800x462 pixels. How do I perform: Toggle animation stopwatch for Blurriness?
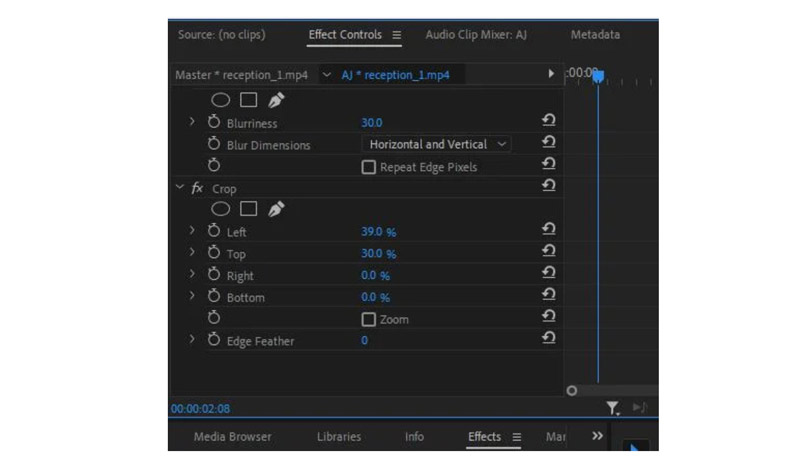[x=214, y=122]
